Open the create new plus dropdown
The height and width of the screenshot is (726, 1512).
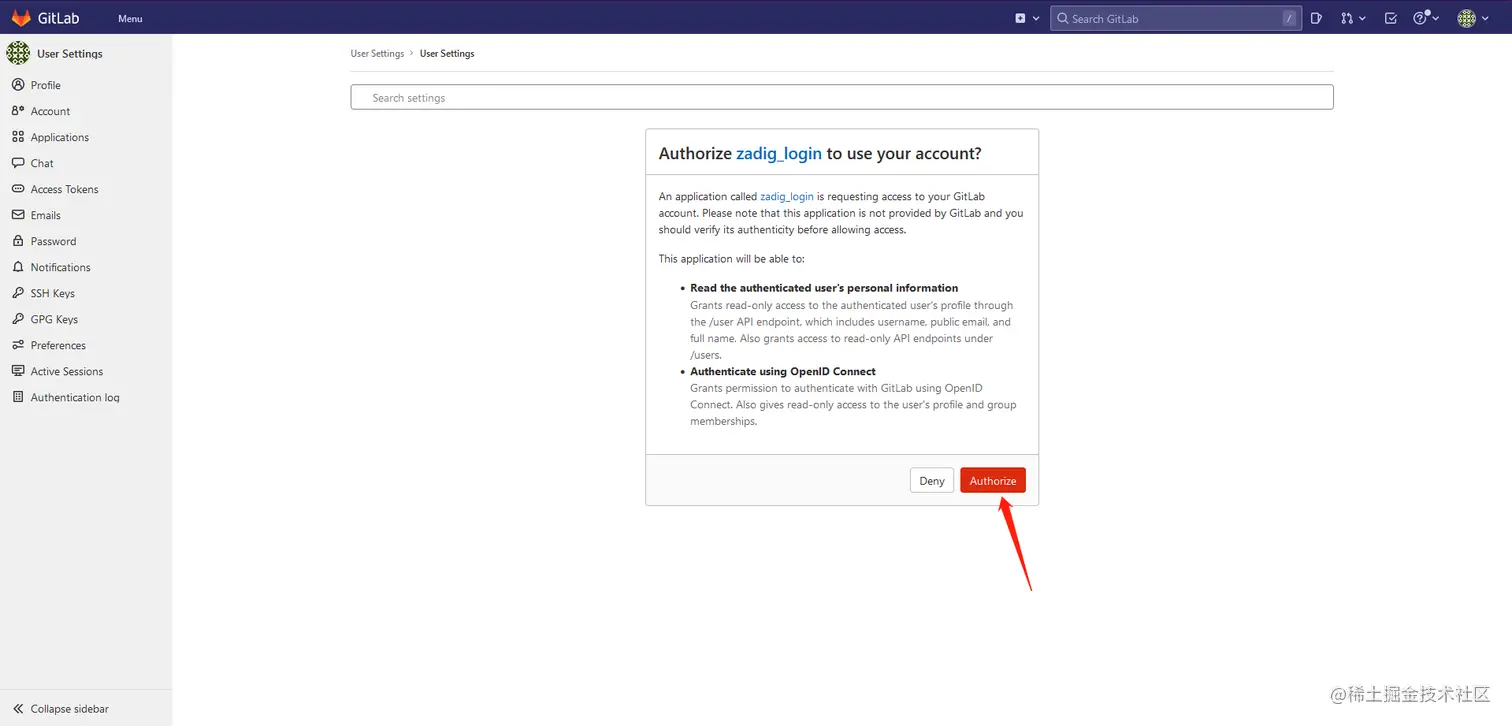click(1027, 18)
